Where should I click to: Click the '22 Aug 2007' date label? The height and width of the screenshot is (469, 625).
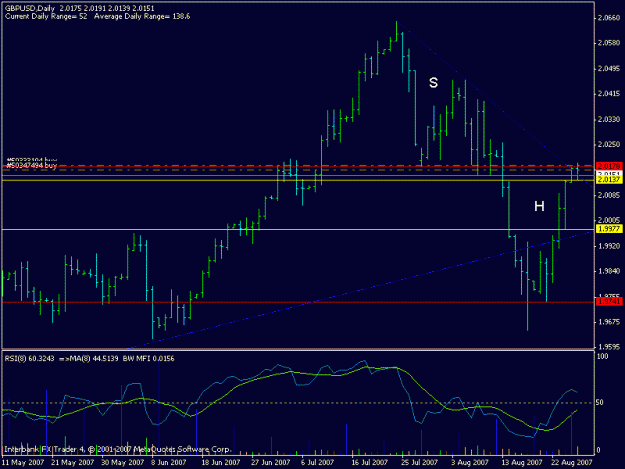point(572,462)
